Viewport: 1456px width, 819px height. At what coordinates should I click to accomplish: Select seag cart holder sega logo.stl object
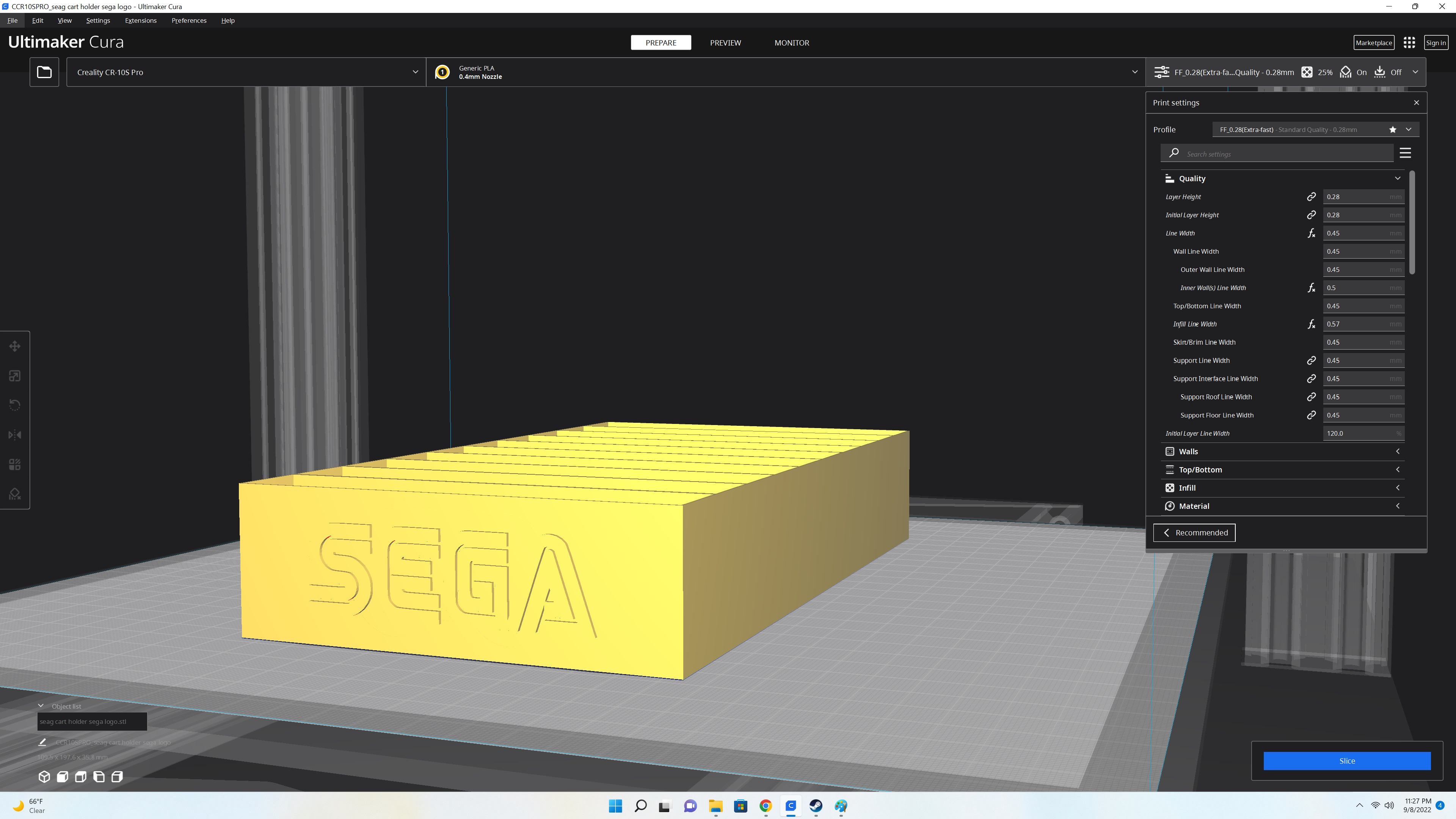[x=92, y=721]
